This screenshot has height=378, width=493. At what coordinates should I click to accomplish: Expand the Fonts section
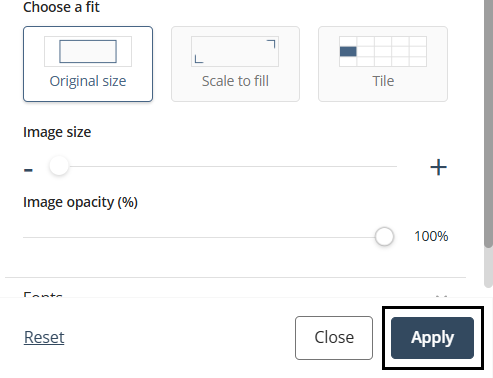tap(235, 295)
